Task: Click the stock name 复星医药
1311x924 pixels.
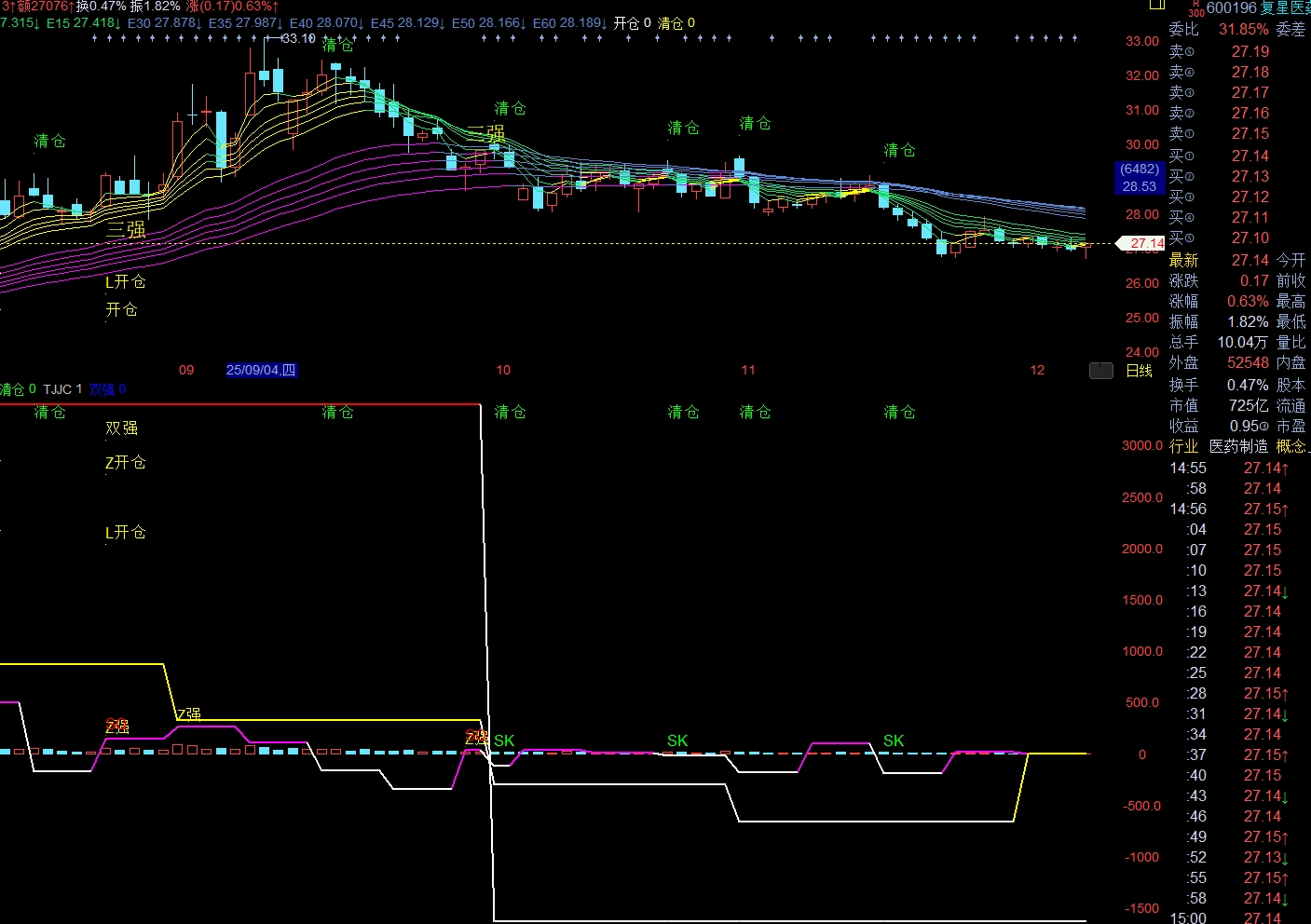Action: pyautogui.click(x=1285, y=8)
